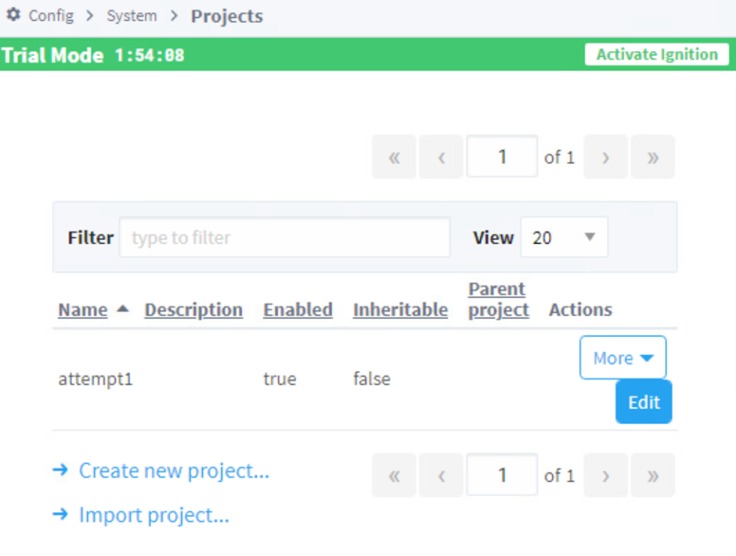Click the Import project link
736x556 pixels.
[154, 515]
